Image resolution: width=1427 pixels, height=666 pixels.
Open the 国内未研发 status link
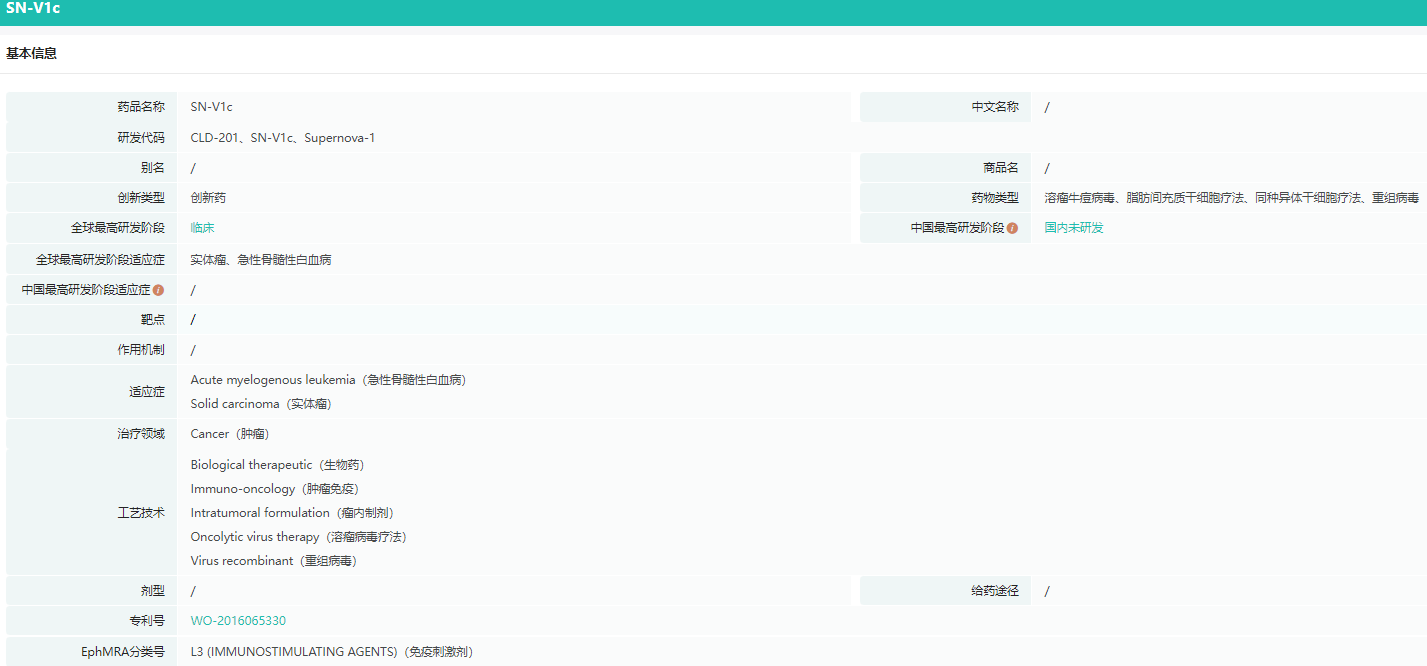[x=1074, y=228]
